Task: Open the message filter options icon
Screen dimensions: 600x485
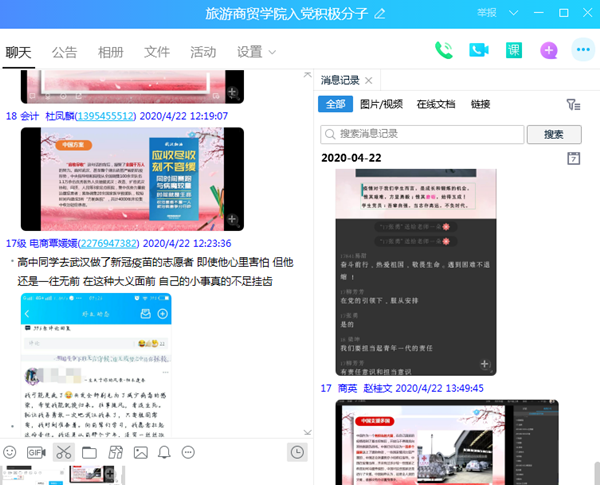Action: coord(573,104)
